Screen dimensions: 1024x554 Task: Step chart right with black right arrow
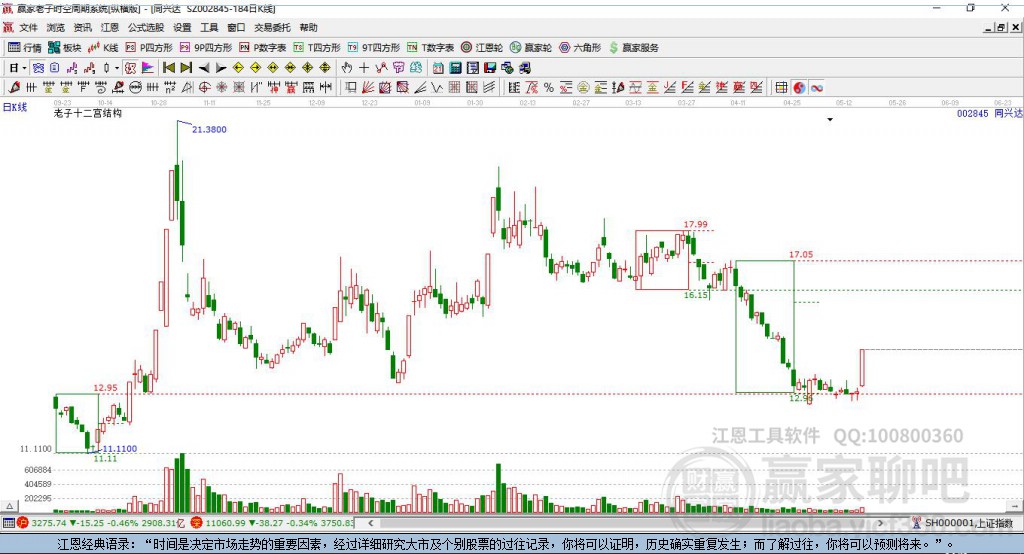(x=221, y=67)
